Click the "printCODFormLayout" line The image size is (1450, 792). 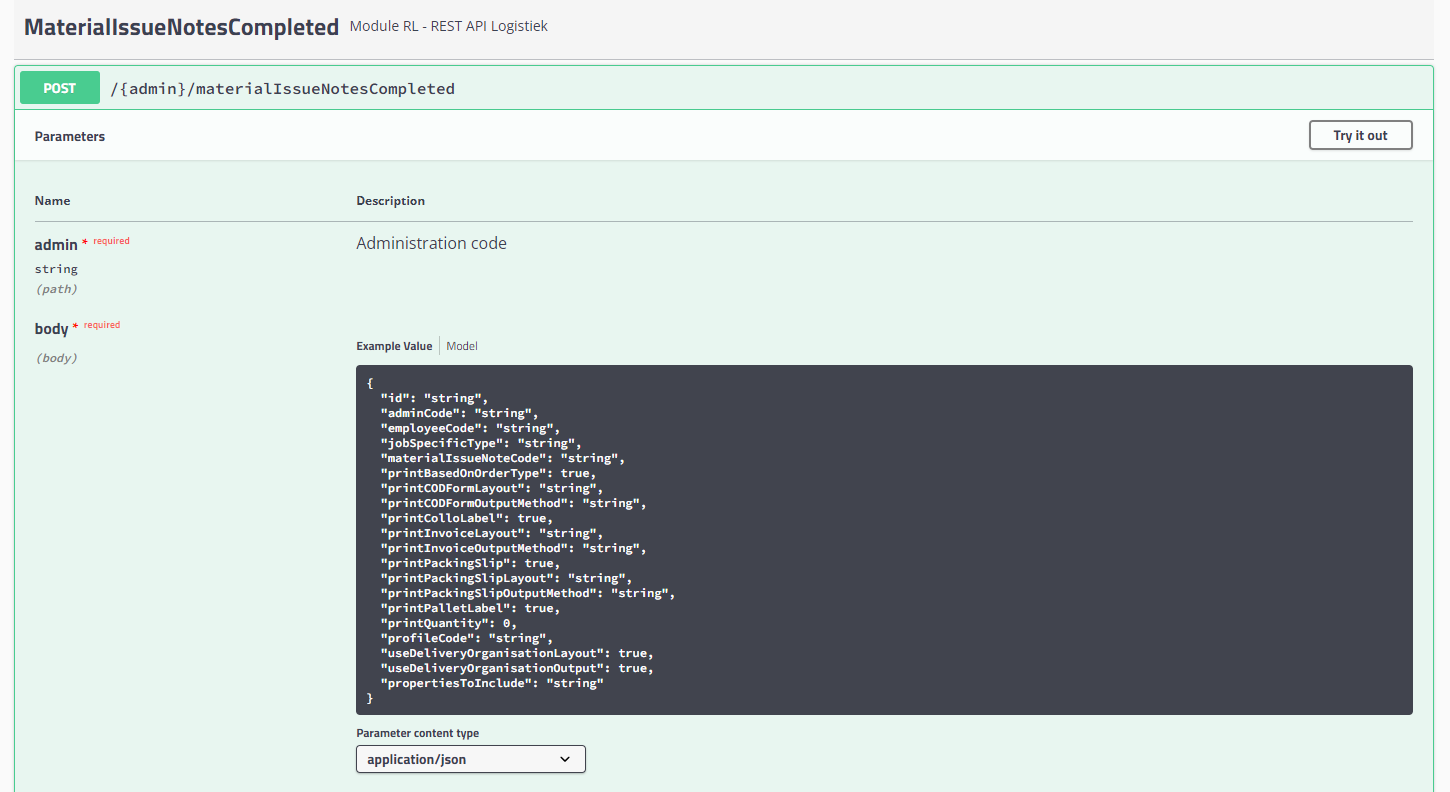491,488
